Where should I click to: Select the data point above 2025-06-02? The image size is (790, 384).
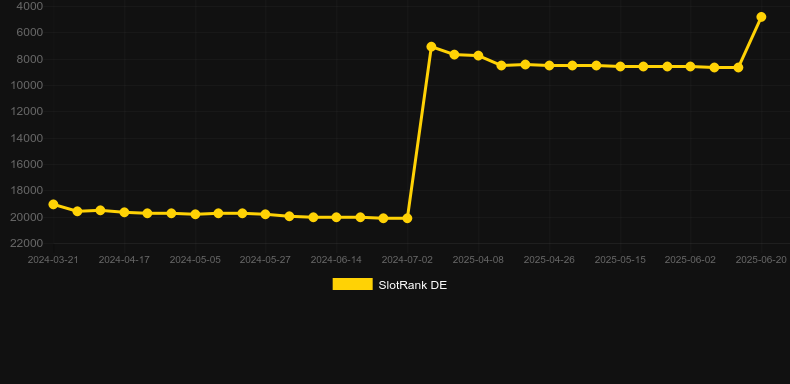coord(690,67)
